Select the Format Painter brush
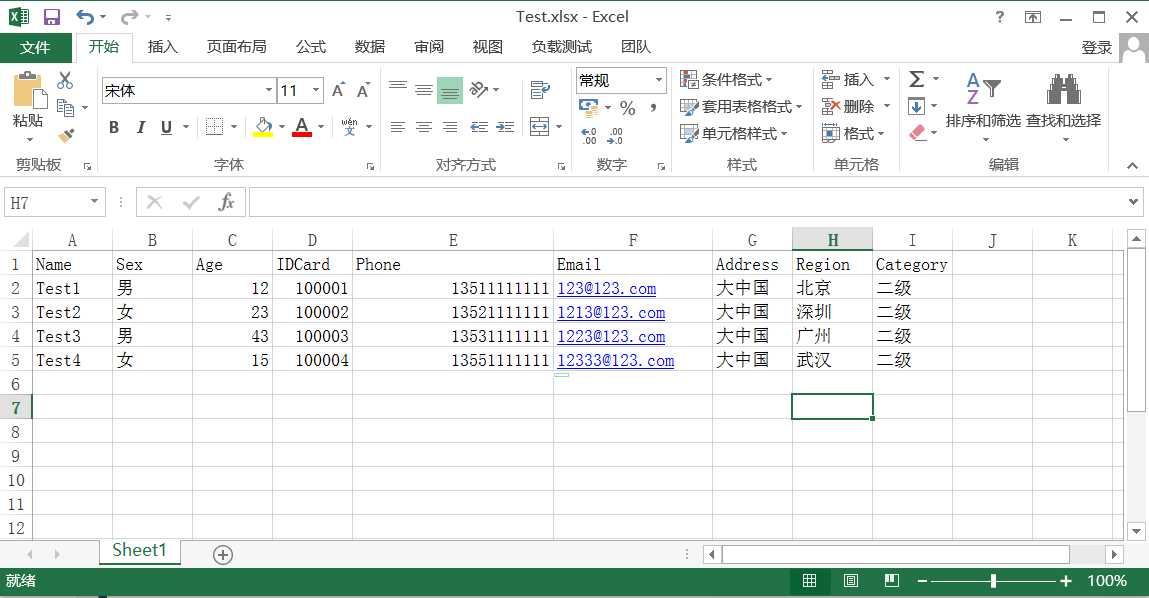This screenshot has width=1149, height=598. pos(66,135)
